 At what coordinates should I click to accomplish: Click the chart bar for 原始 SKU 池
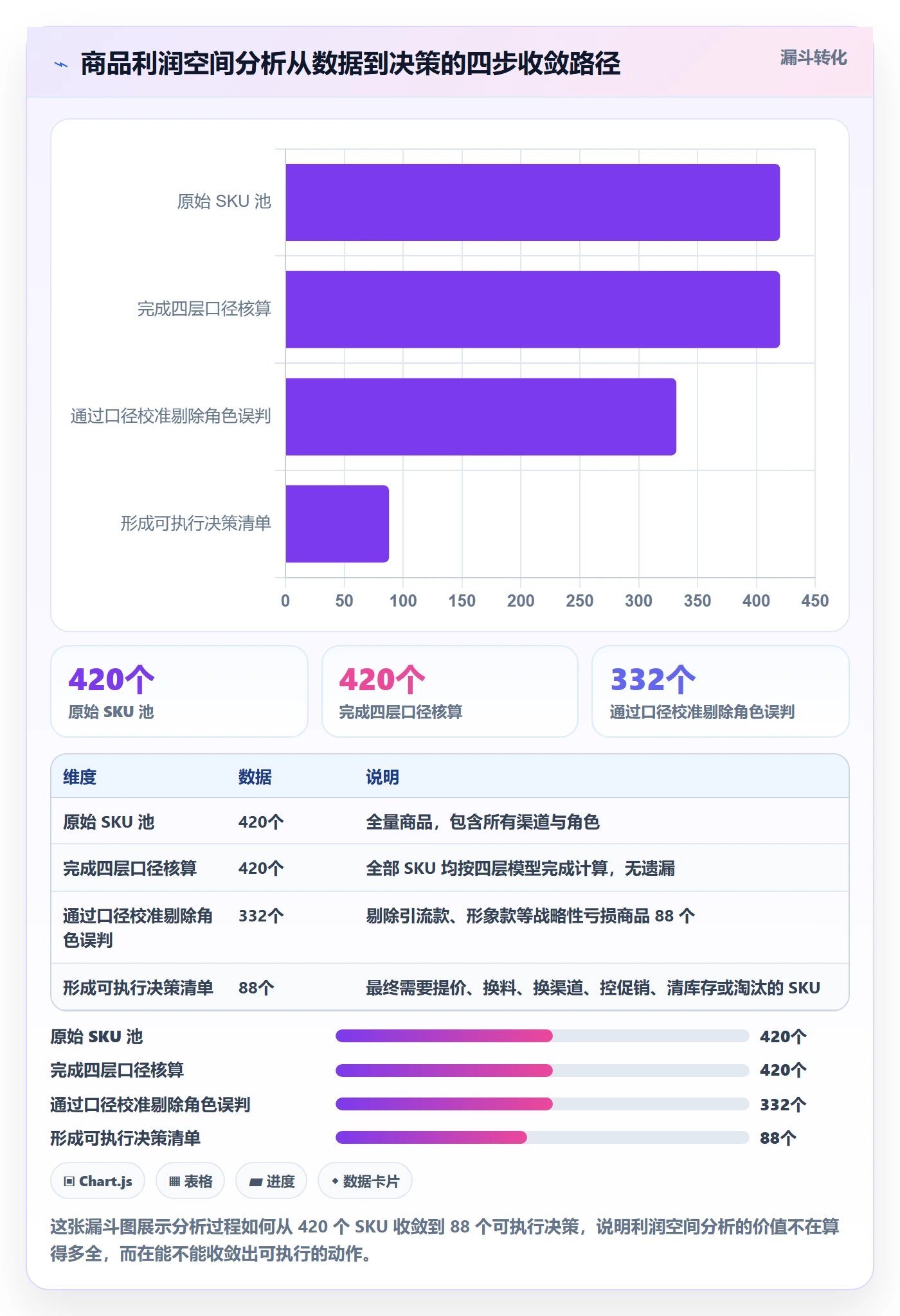point(532,202)
